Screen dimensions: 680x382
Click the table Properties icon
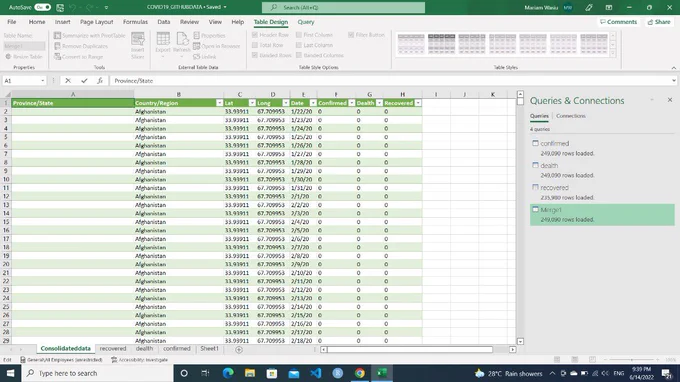point(196,36)
